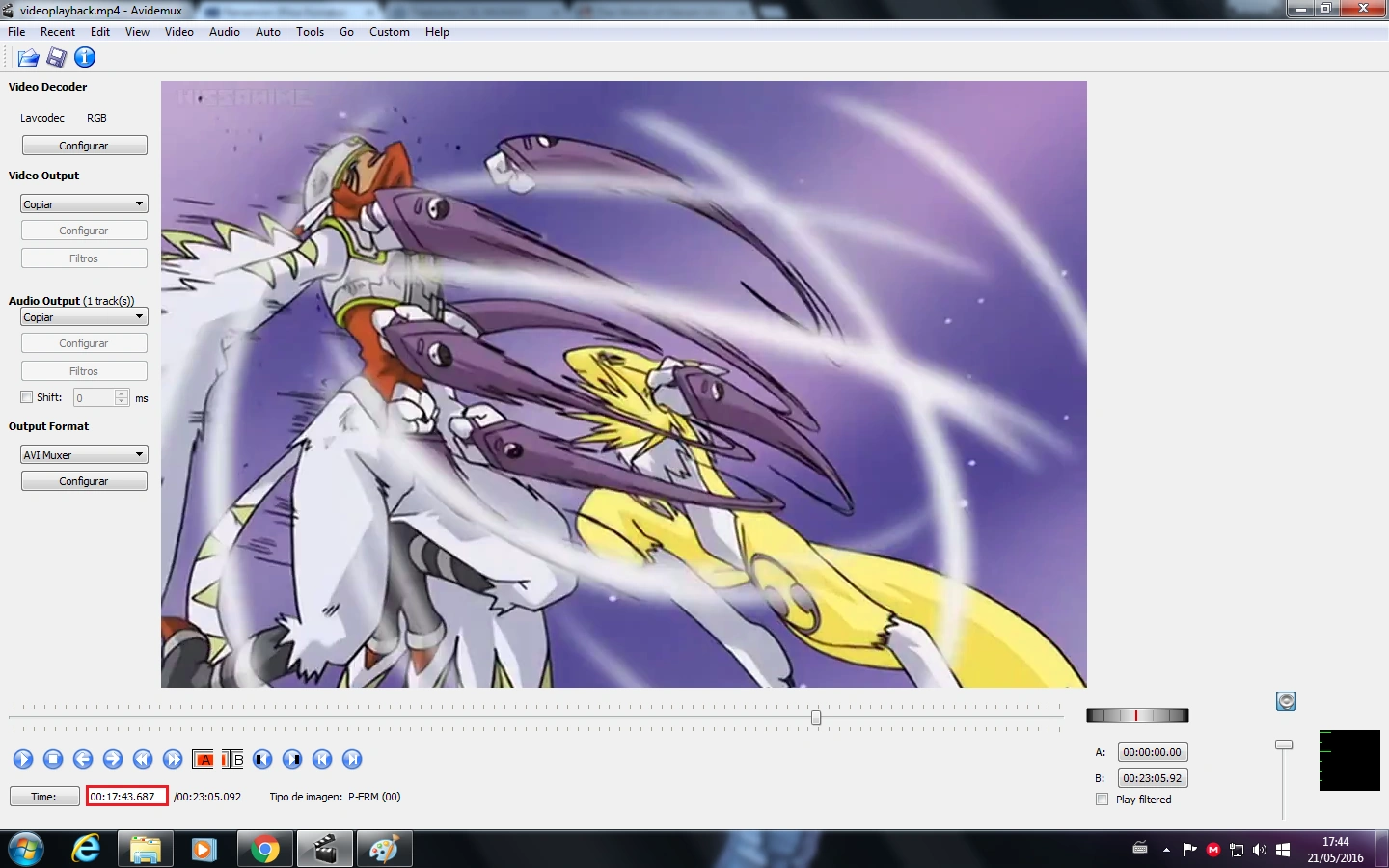This screenshot has width=1389, height=868.
Task: Open the View menu
Action: pos(138,32)
